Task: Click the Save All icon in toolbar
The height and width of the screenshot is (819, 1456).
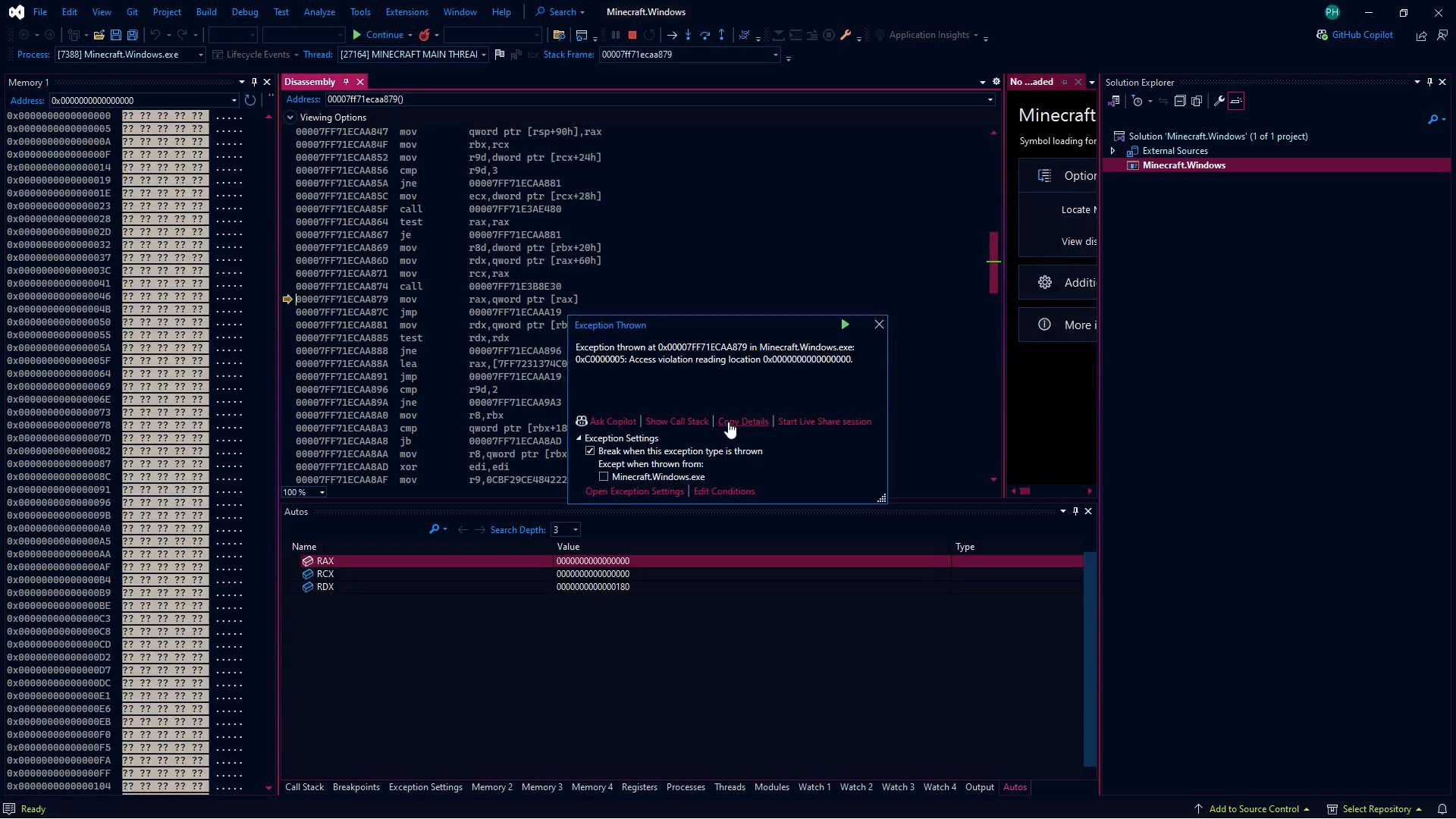Action: click(x=132, y=35)
